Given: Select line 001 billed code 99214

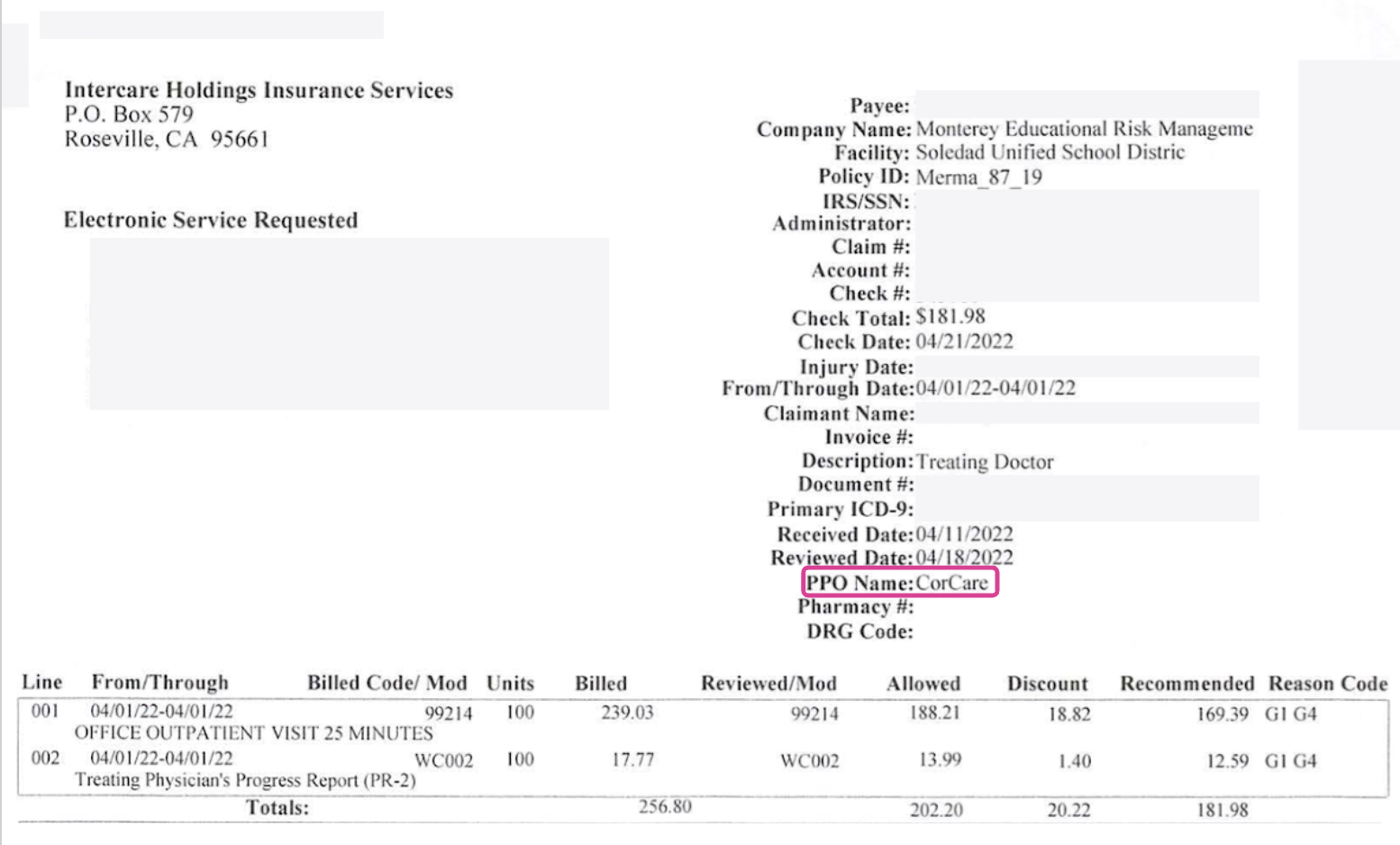Looking at the screenshot, I should [x=448, y=713].
